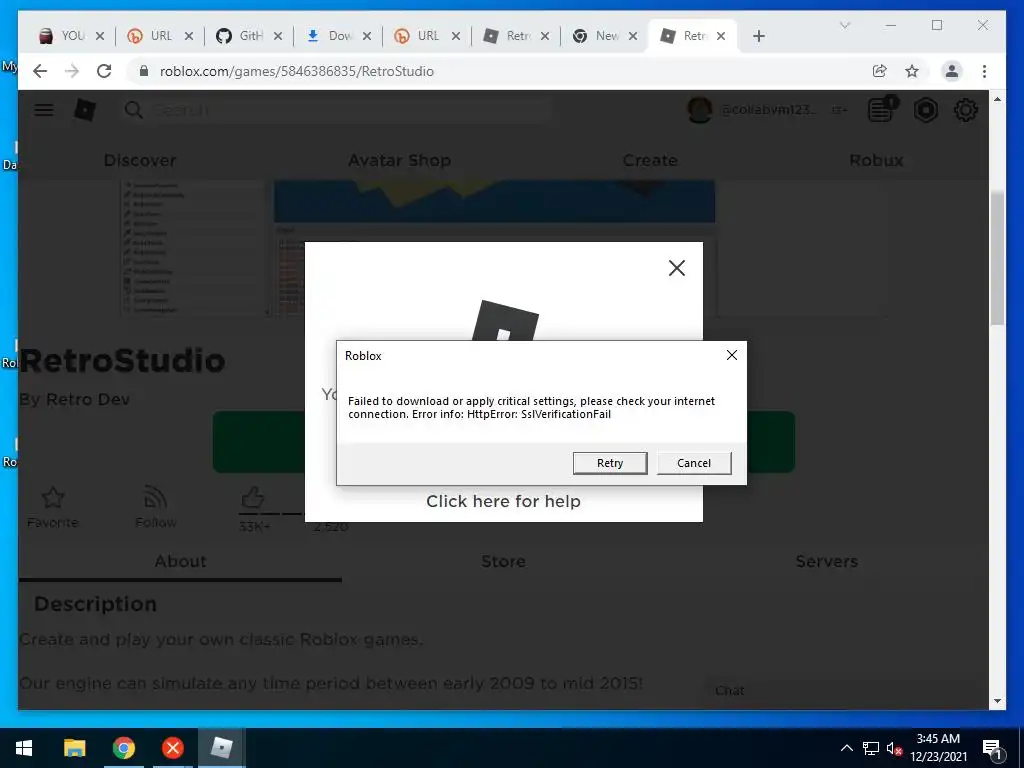The width and height of the screenshot is (1024, 768).
Task: Switch to the Store tab
Action: pyautogui.click(x=504, y=562)
